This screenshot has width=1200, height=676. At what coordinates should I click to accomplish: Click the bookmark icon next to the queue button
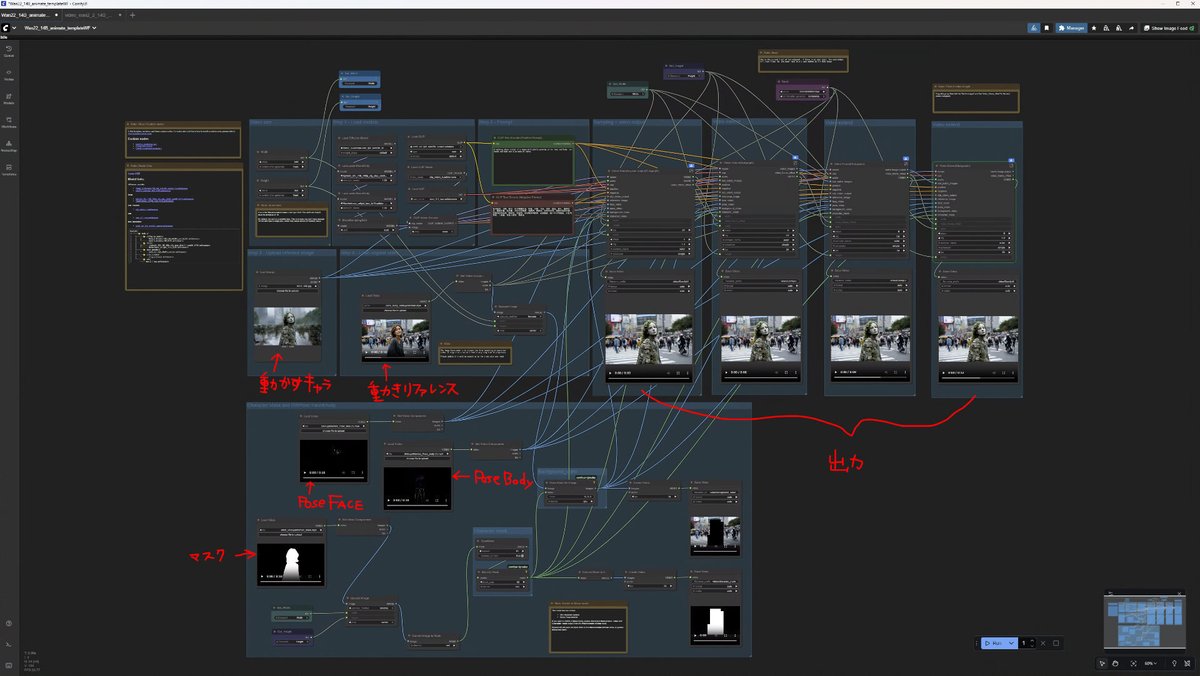point(1047,28)
